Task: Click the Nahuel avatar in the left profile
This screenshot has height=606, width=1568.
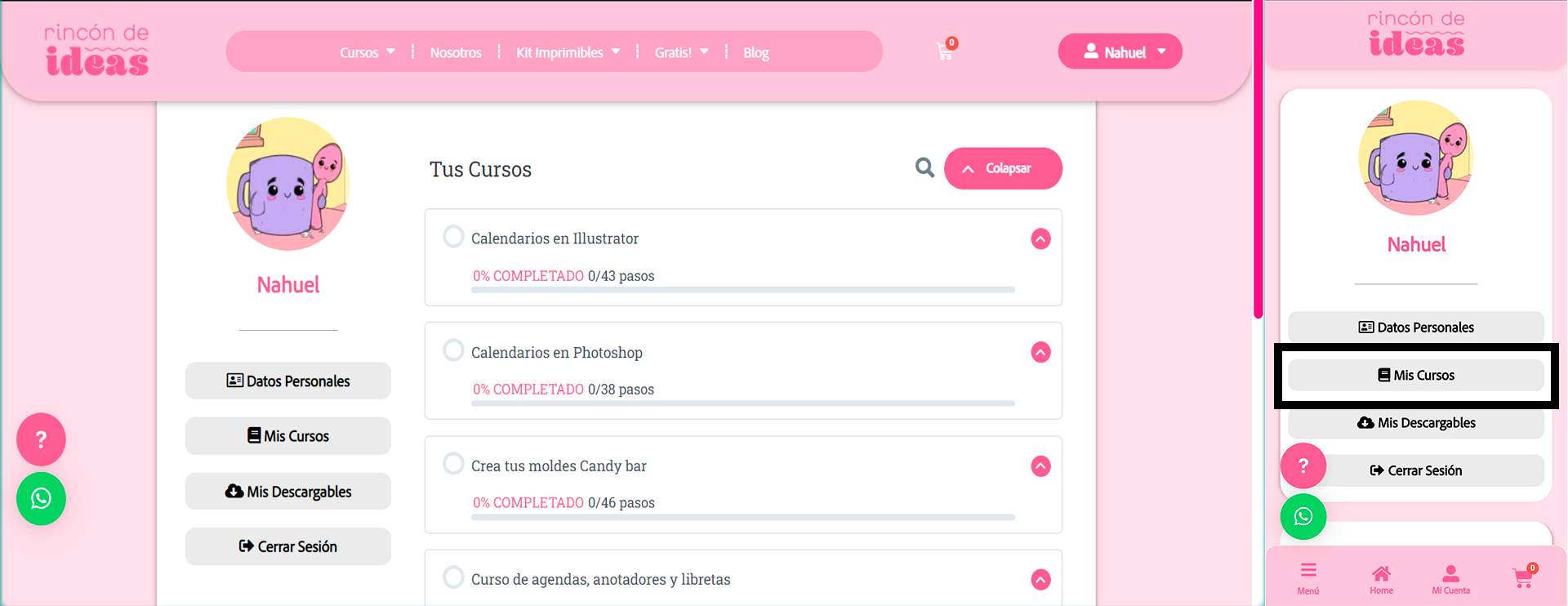Action: point(288,184)
